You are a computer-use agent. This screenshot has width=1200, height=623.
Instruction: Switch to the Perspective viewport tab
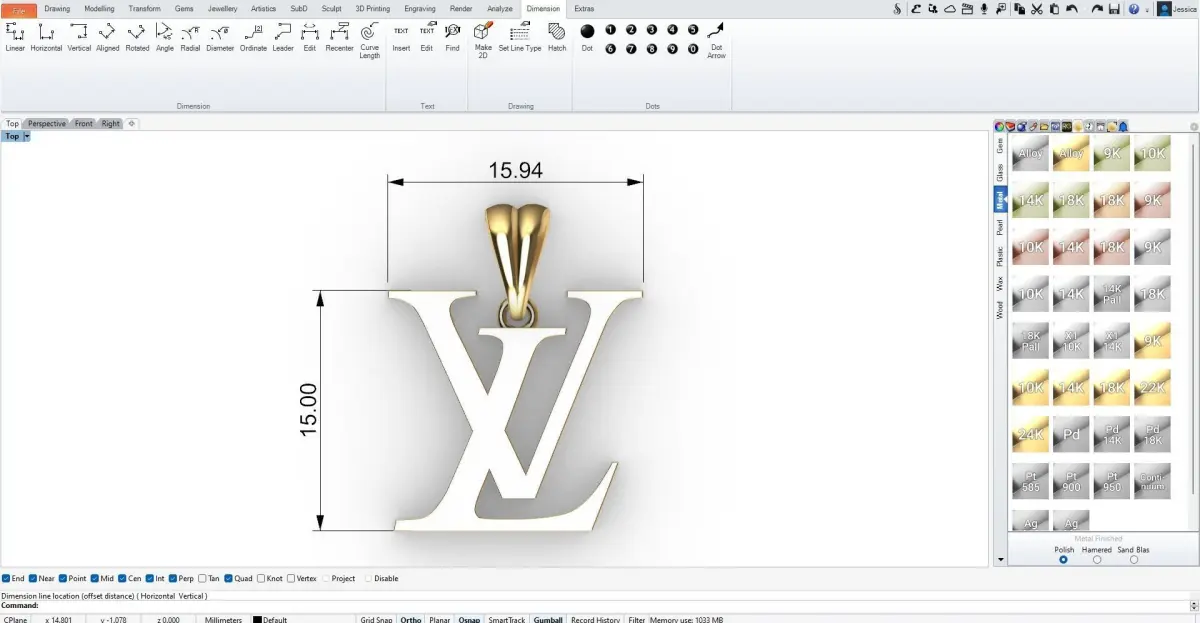tap(47, 124)
